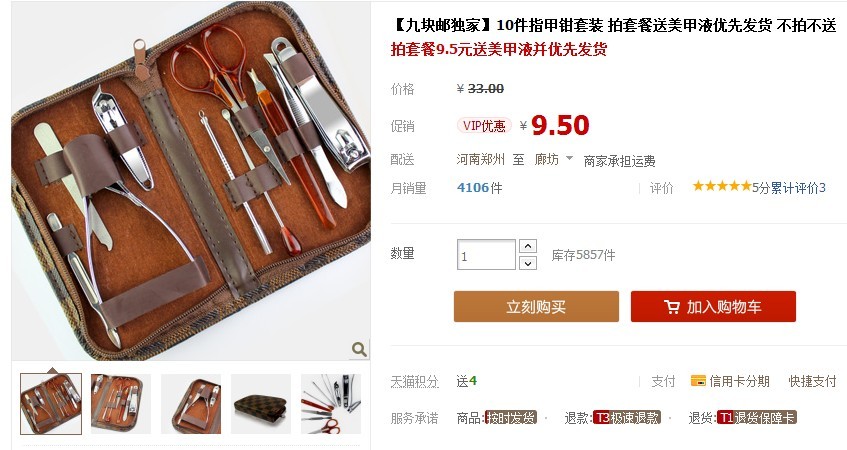This screenshot has height=450, width=847.
Task: Click the quantity input field
Action: (486, 254)
